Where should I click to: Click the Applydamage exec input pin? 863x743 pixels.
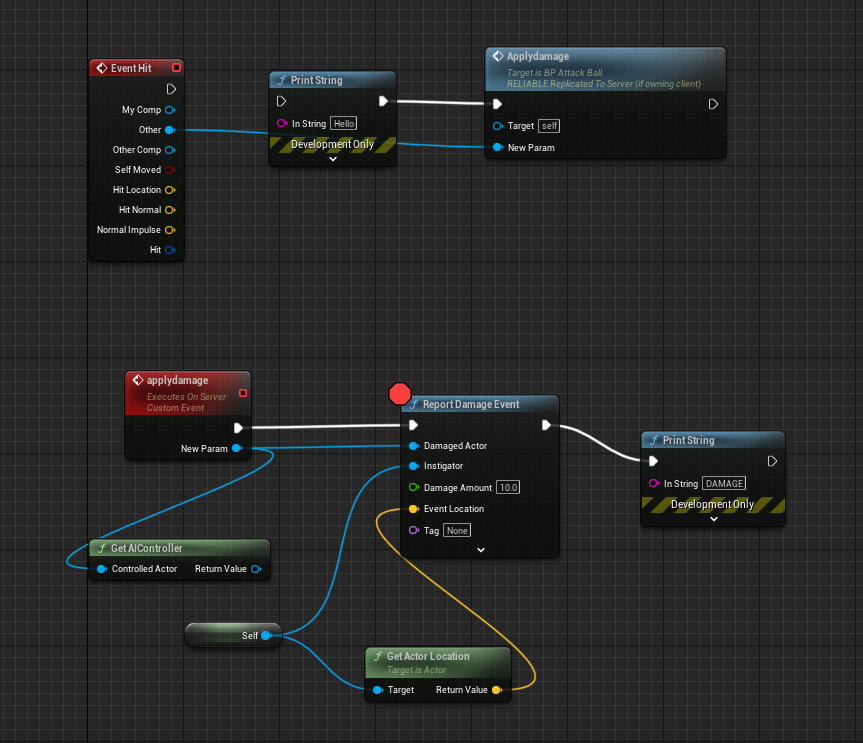coord(497,104)
